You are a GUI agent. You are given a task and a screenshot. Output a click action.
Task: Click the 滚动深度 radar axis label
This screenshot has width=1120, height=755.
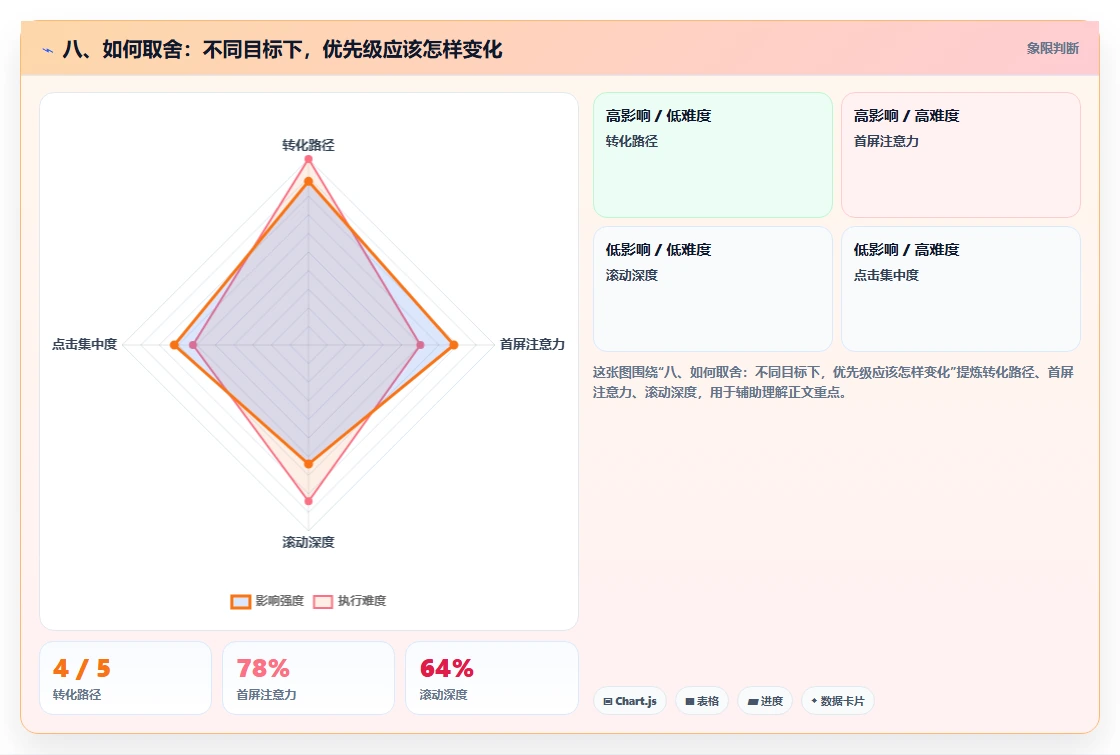coord(309,542)
